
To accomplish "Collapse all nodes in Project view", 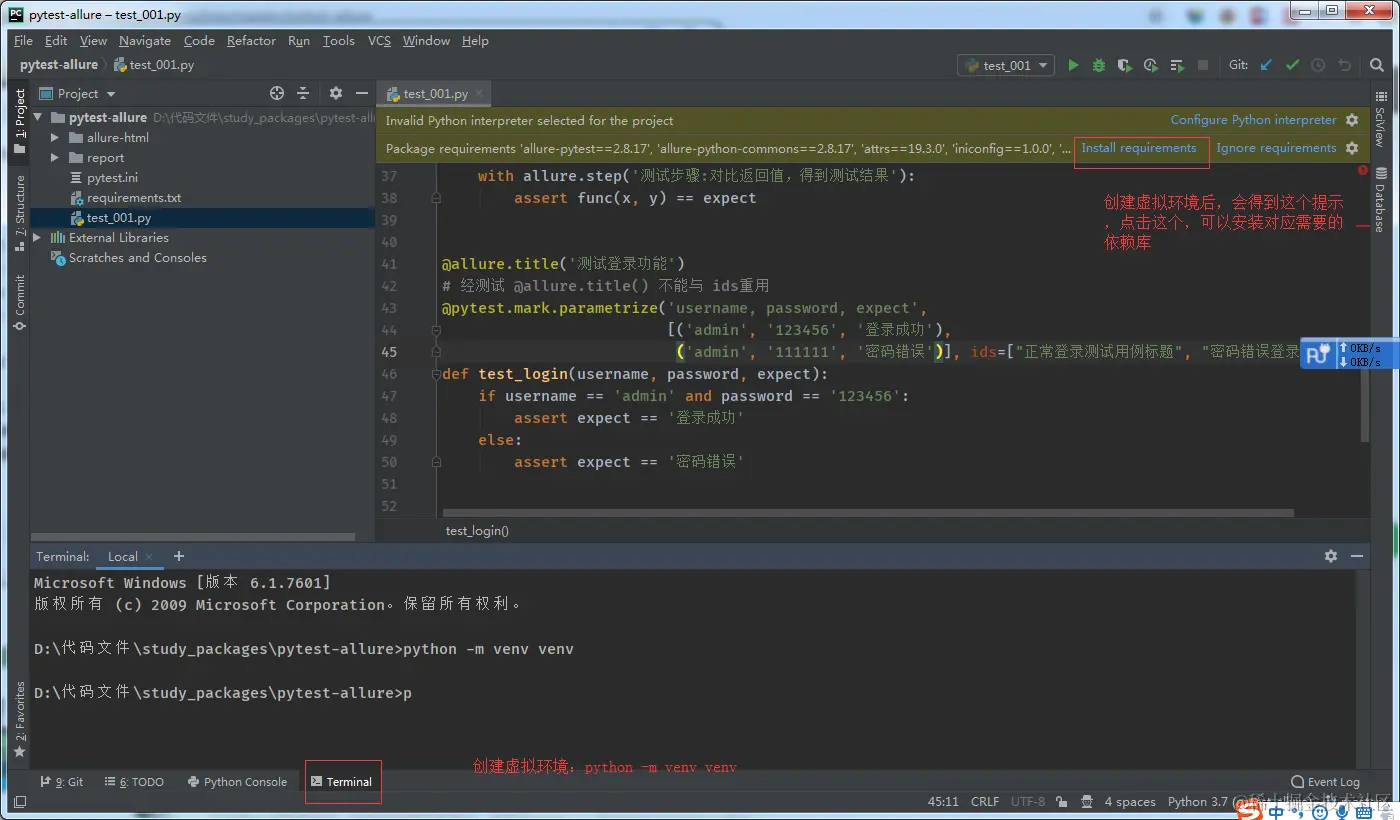I will pyautogui.click(x=302, y=93).
